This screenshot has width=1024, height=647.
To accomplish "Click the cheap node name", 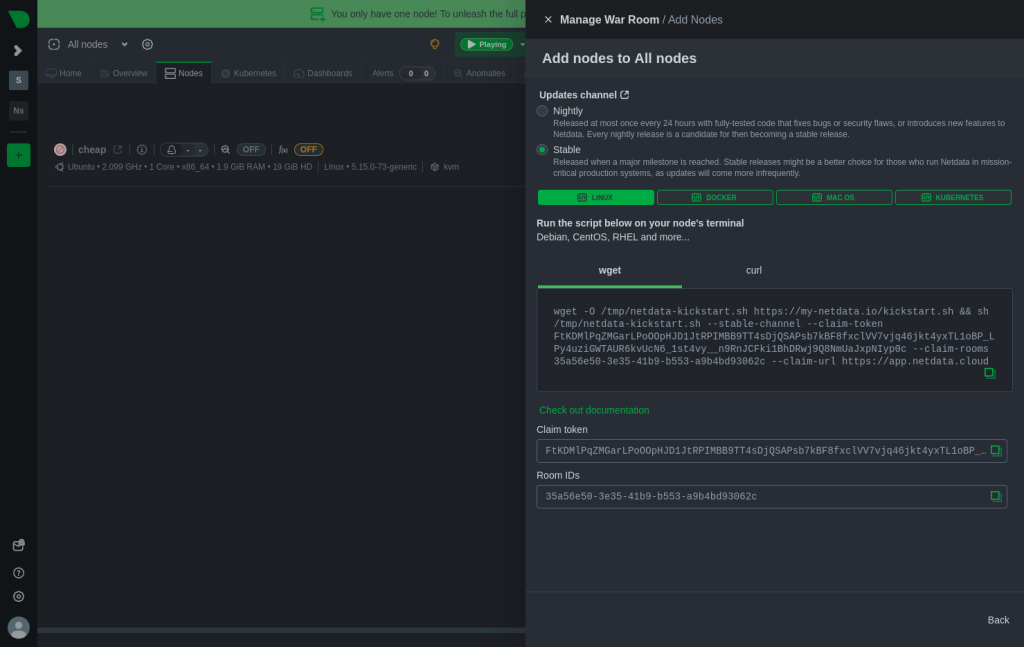I will point(92,150).
